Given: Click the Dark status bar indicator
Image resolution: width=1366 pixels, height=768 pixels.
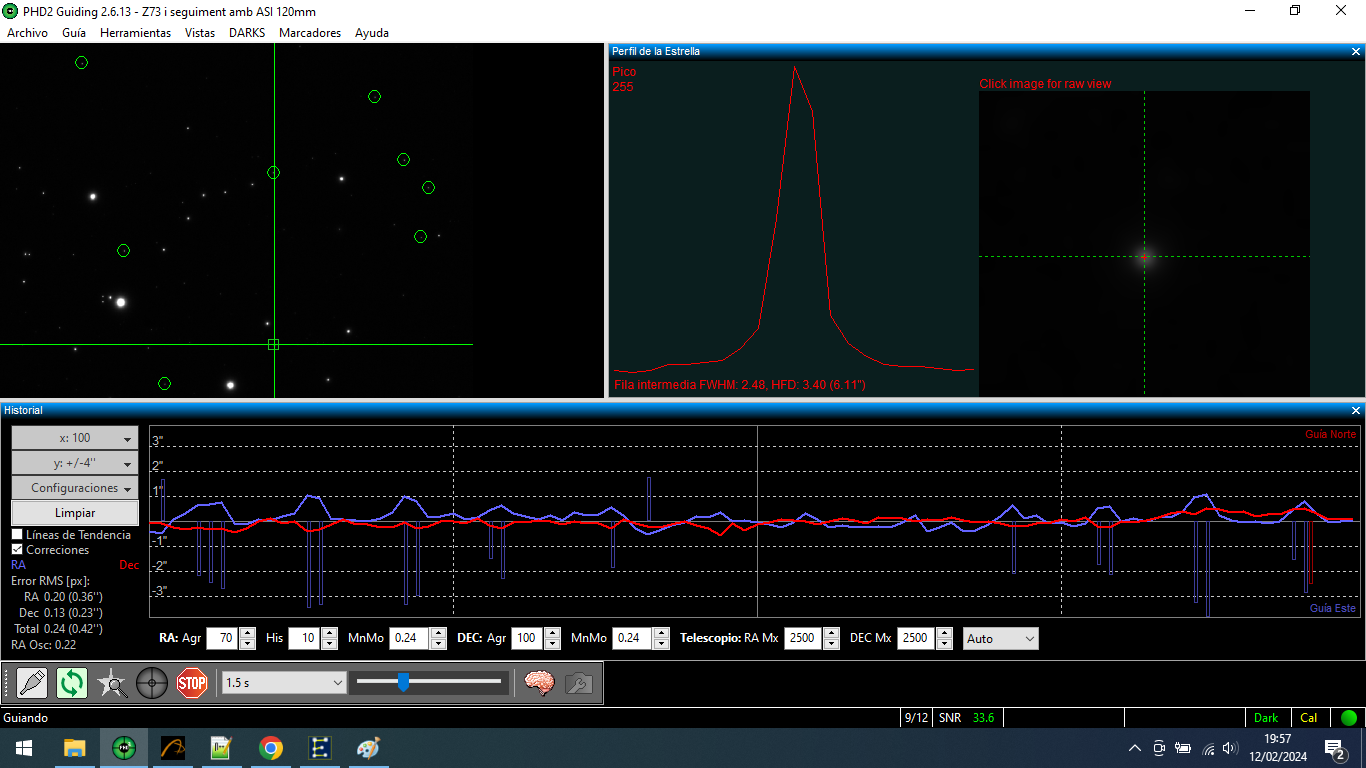Looking at the screenshot, I should (1266, 718).
